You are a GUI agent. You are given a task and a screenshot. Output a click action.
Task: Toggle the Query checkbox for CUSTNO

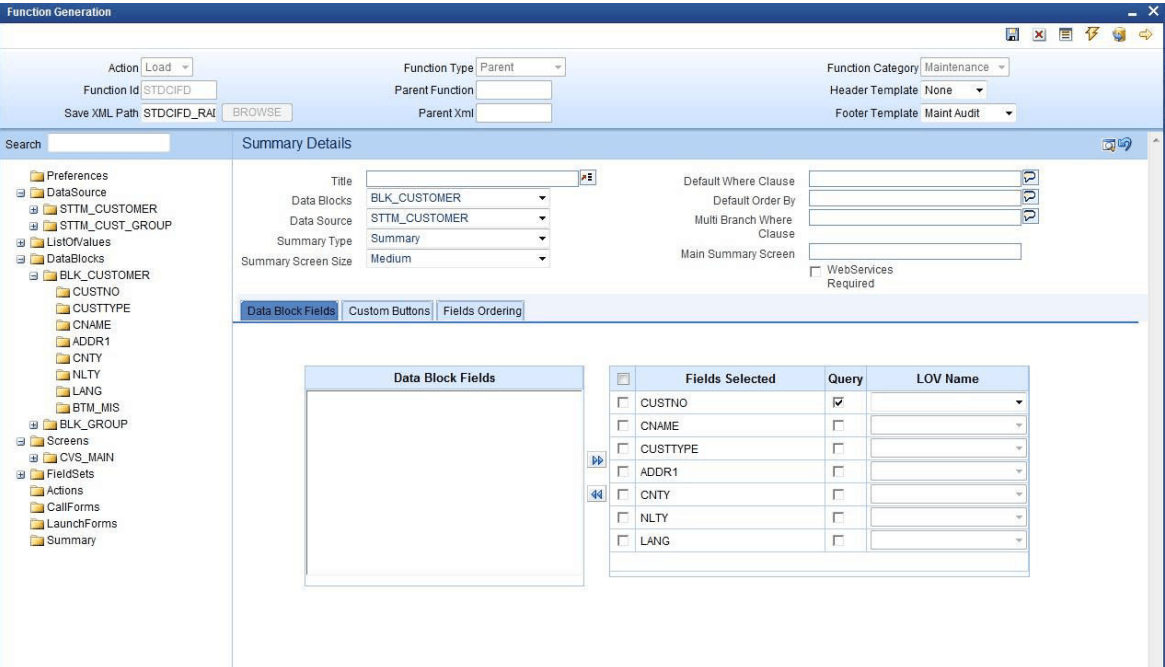click(x=839, y=402)
